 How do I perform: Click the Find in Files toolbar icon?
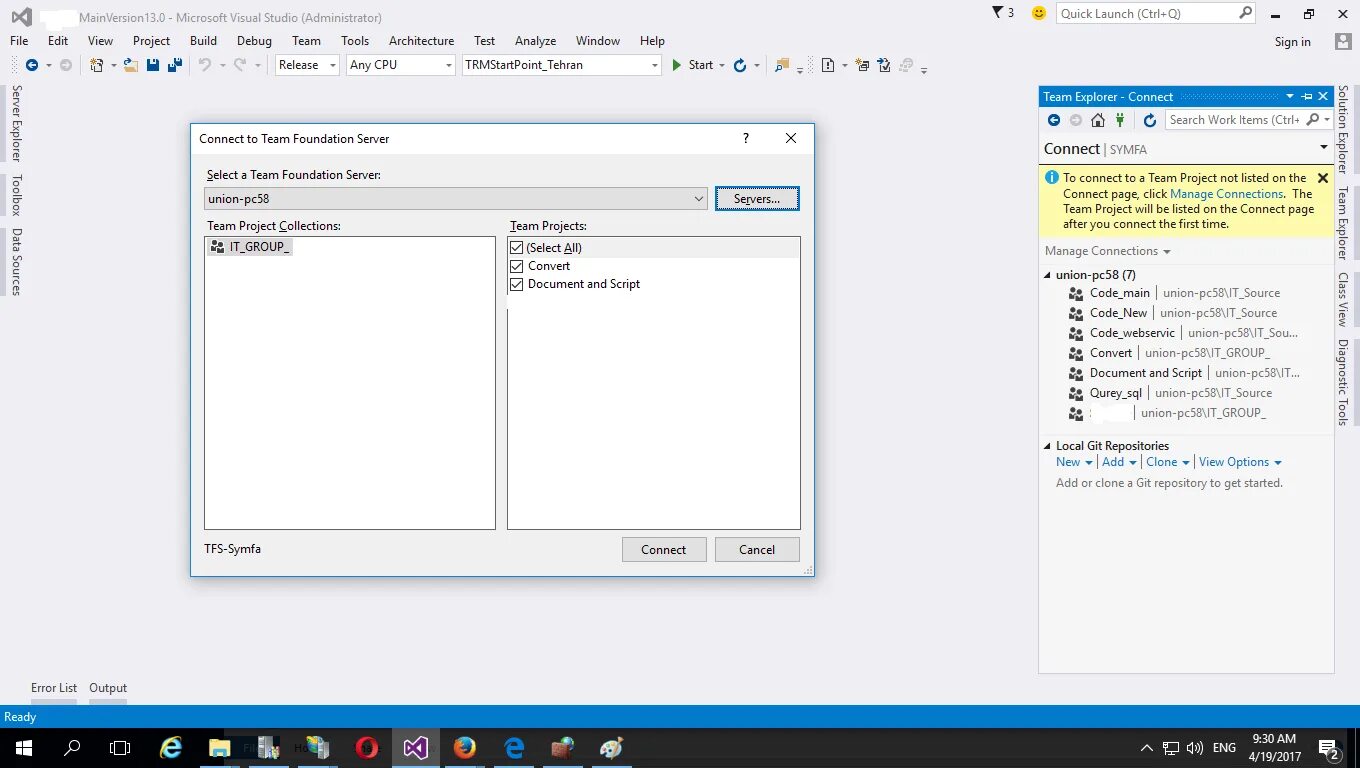[783, 65]
